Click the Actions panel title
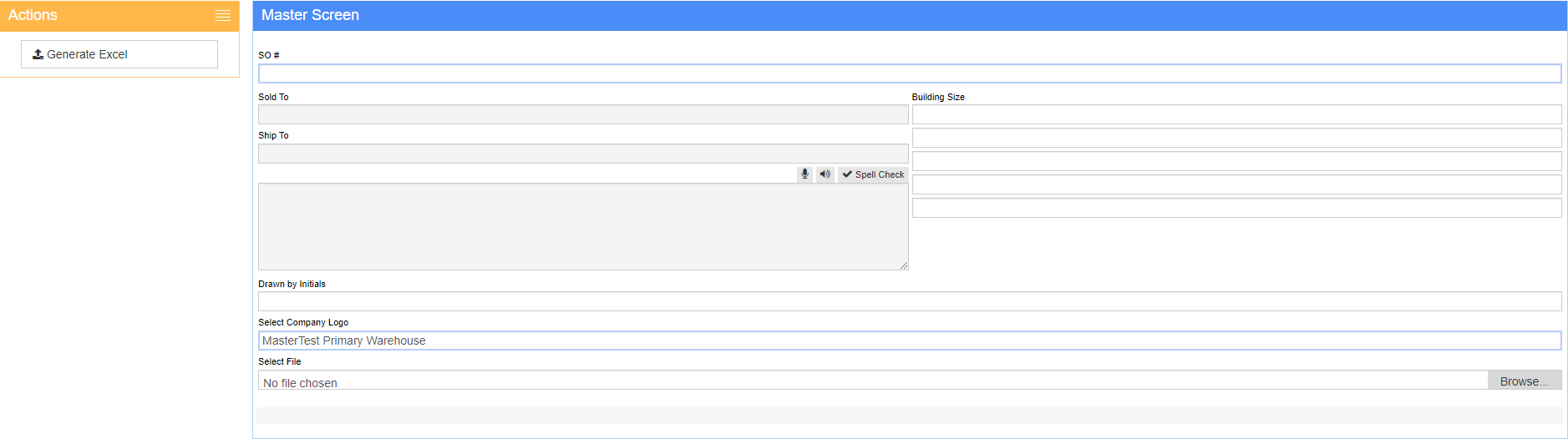This screenshot has height=444, width=1568. coord(33,15)
